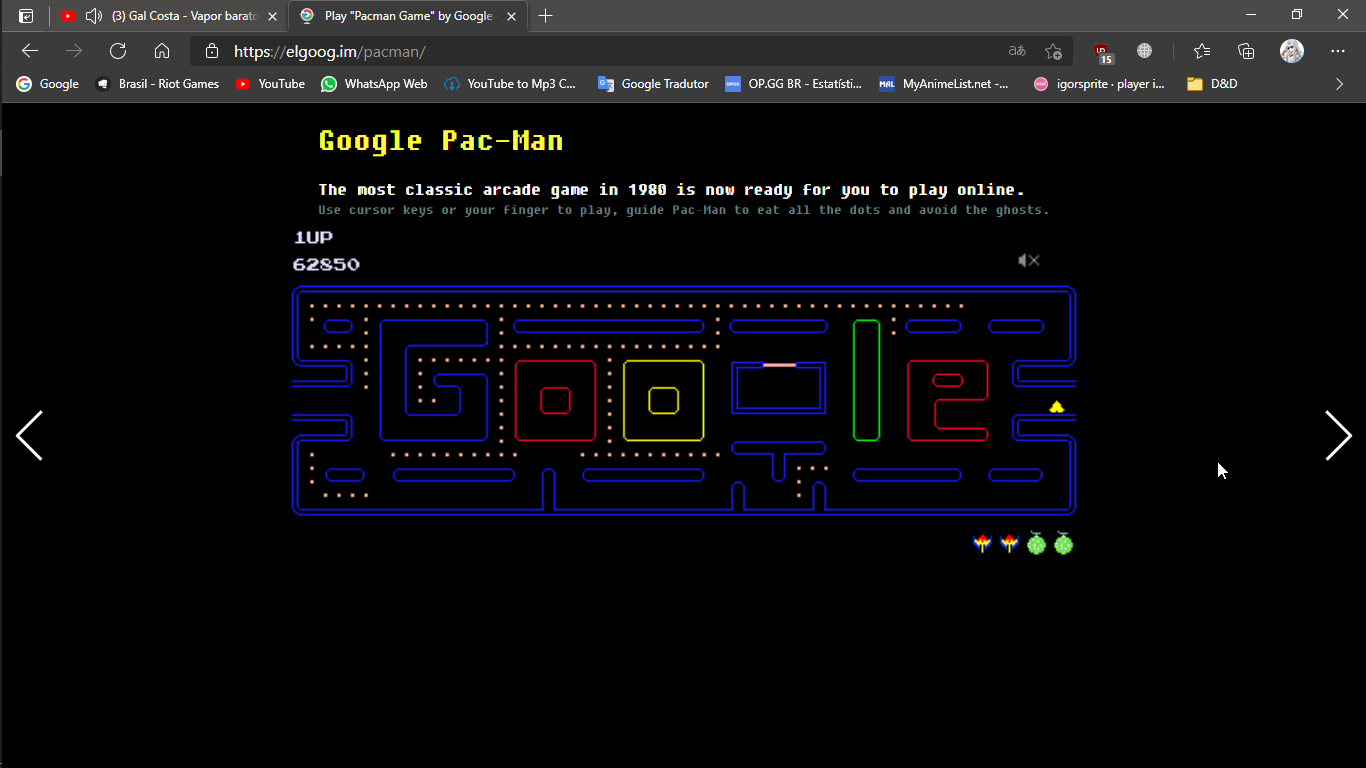Open the igorsprite player bookmark

(1099, 84)
